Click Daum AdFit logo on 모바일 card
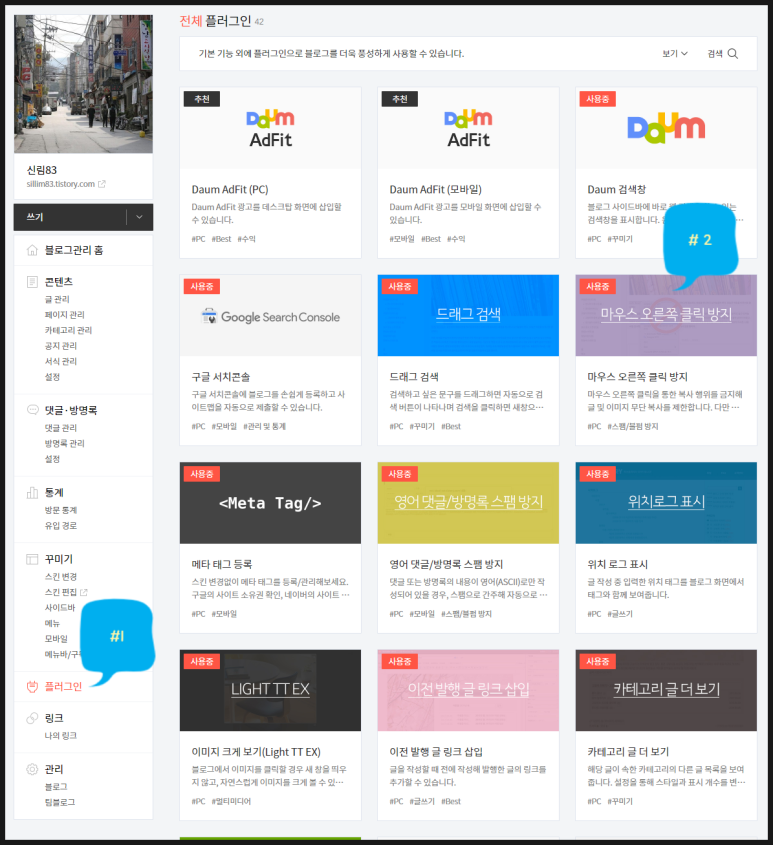The image size is (773, 845). click(x=468, y=129)
